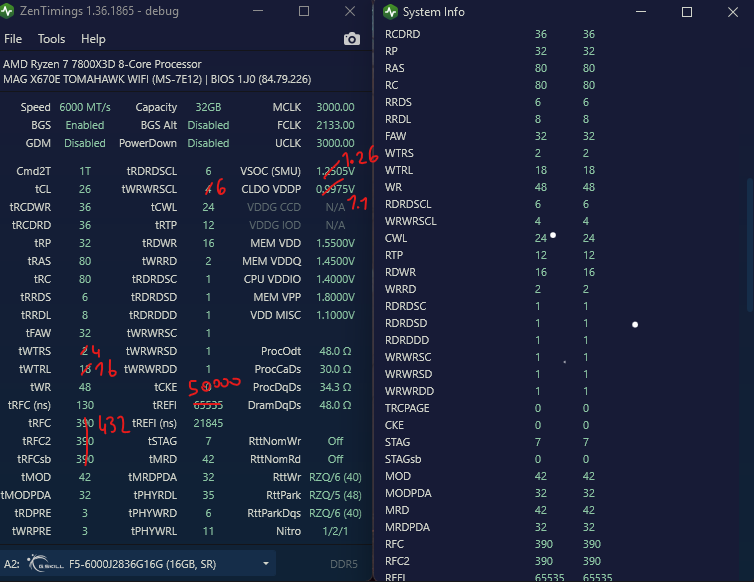Click the MCLK 3000.00 value

tap(335, 107)
